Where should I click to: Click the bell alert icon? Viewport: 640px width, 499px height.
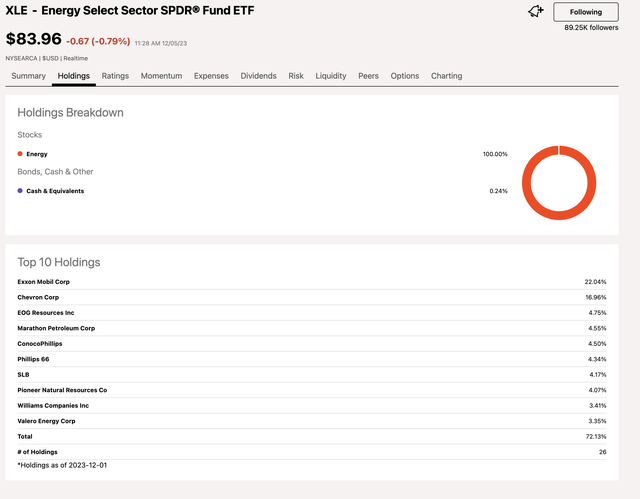point(536,11)
